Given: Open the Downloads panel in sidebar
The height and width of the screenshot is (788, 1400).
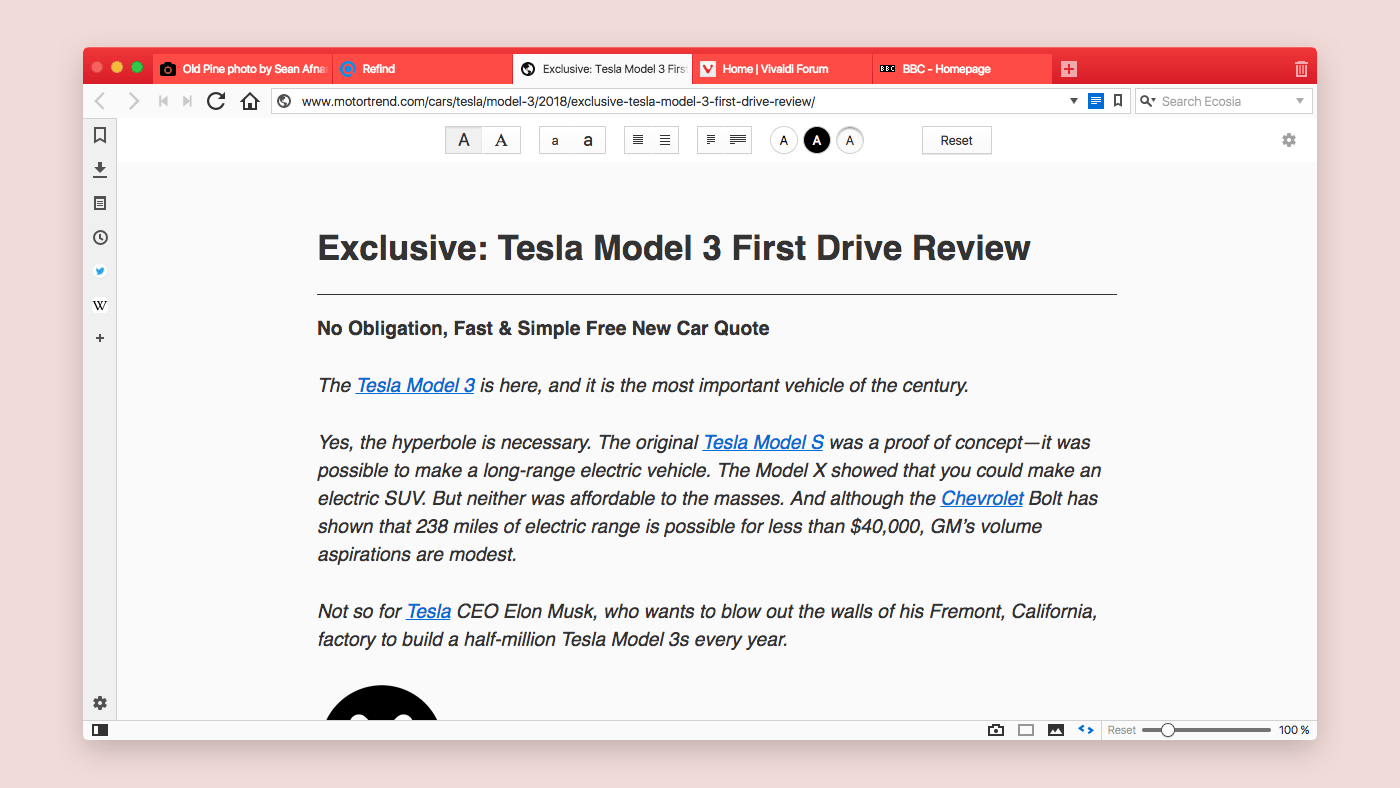Looking at the screenshot, I should [100, 169].
